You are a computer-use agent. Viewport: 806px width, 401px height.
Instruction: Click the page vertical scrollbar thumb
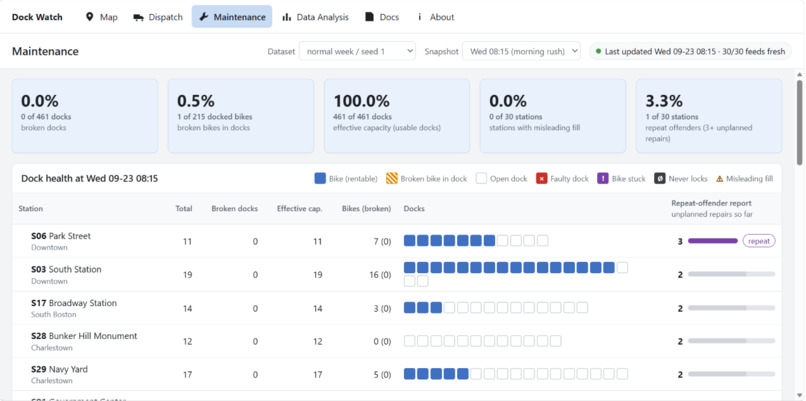click(x=799, y=122)
